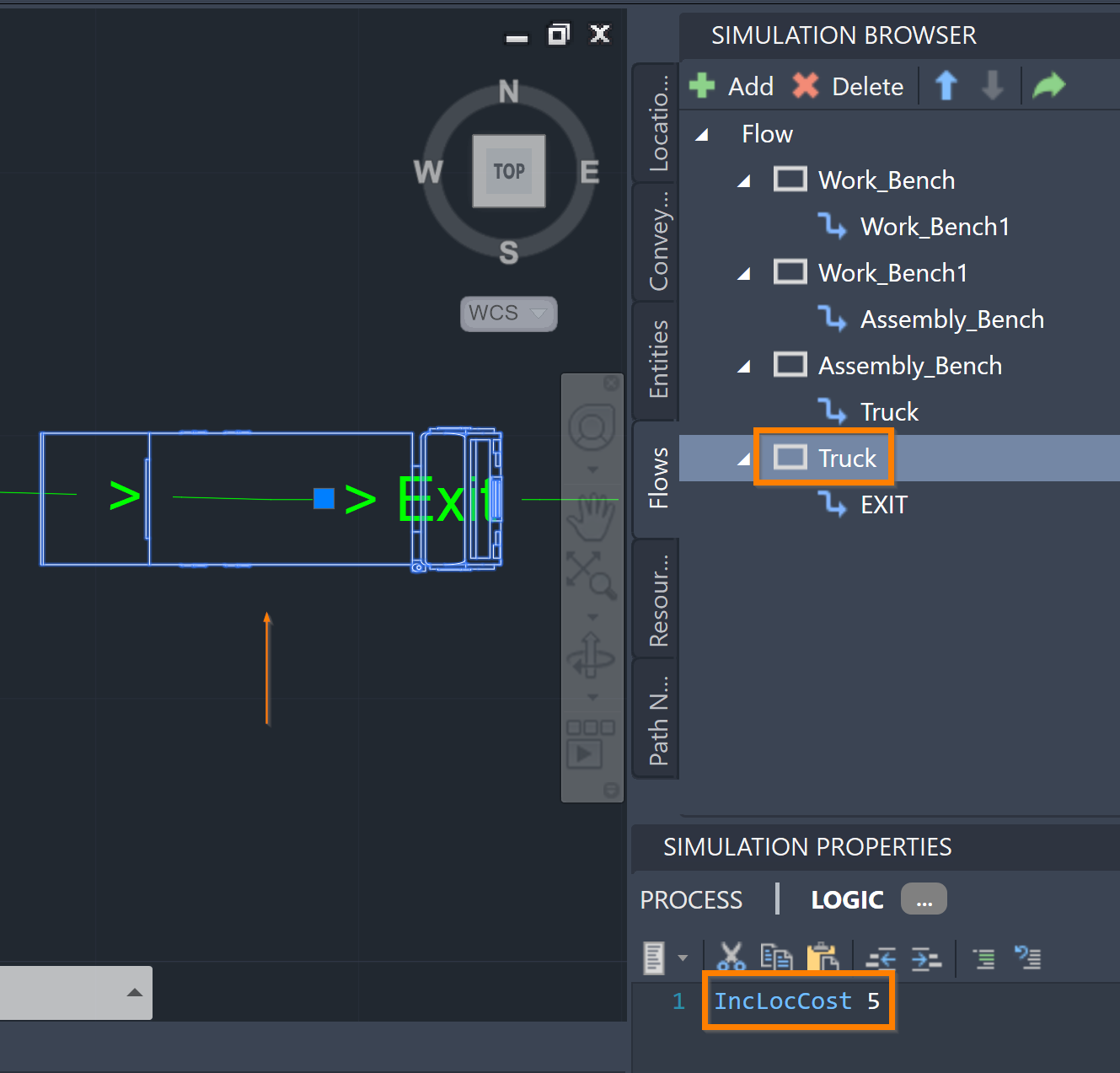Click W on the ViewCube compass
The image size is (1120, 1073).
coord(428,171)
